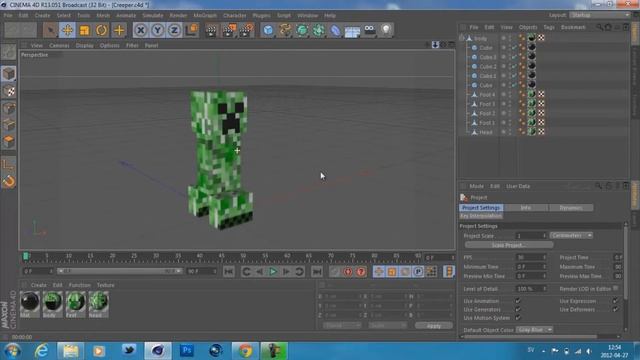Click Apply button in Coordinates panel
Image resolution: width=640 pixels, height=360 pixels.
[434, 326]
